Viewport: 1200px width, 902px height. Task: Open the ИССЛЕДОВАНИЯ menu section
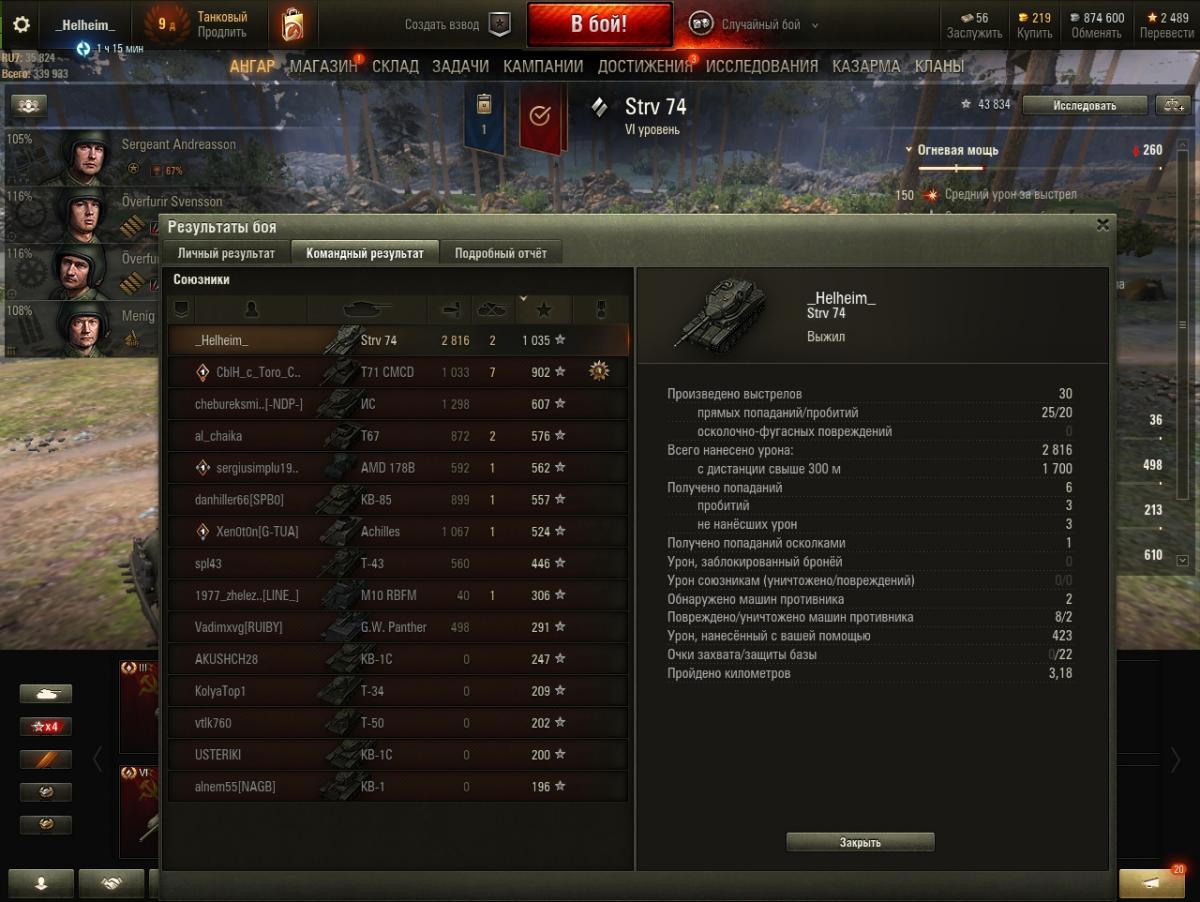(762, 66)
